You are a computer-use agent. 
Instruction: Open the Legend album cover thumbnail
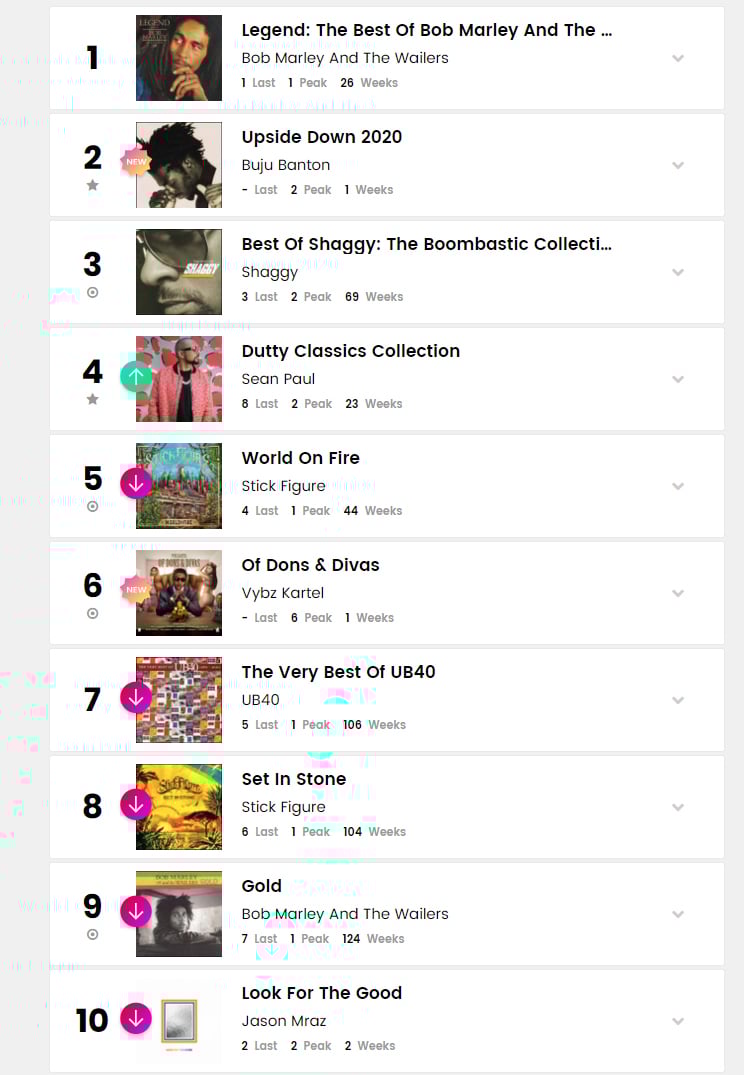coord(179,58)
